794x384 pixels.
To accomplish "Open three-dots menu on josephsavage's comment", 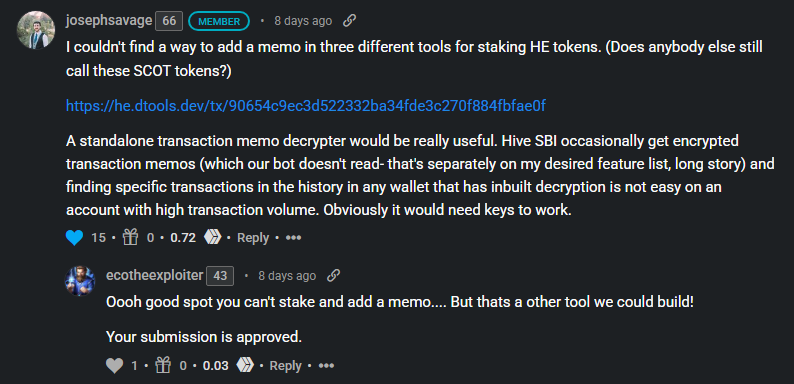I will coord(294,237).
